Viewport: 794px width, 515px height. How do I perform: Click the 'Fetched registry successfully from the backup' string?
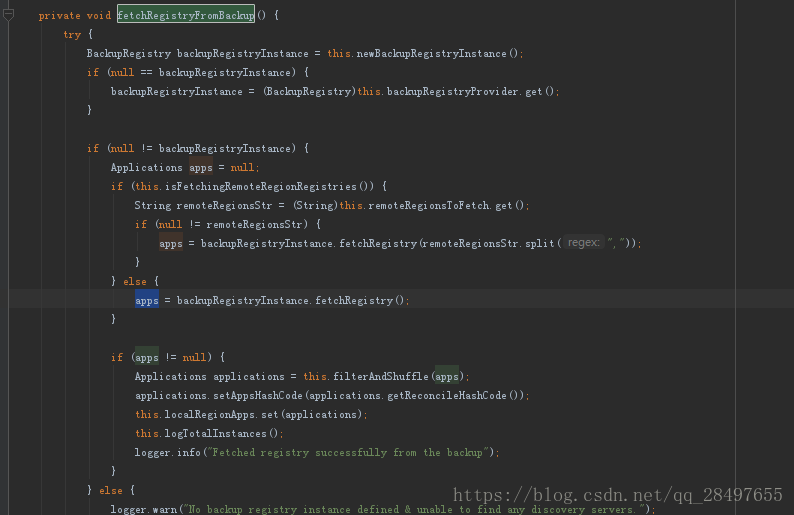349,453
